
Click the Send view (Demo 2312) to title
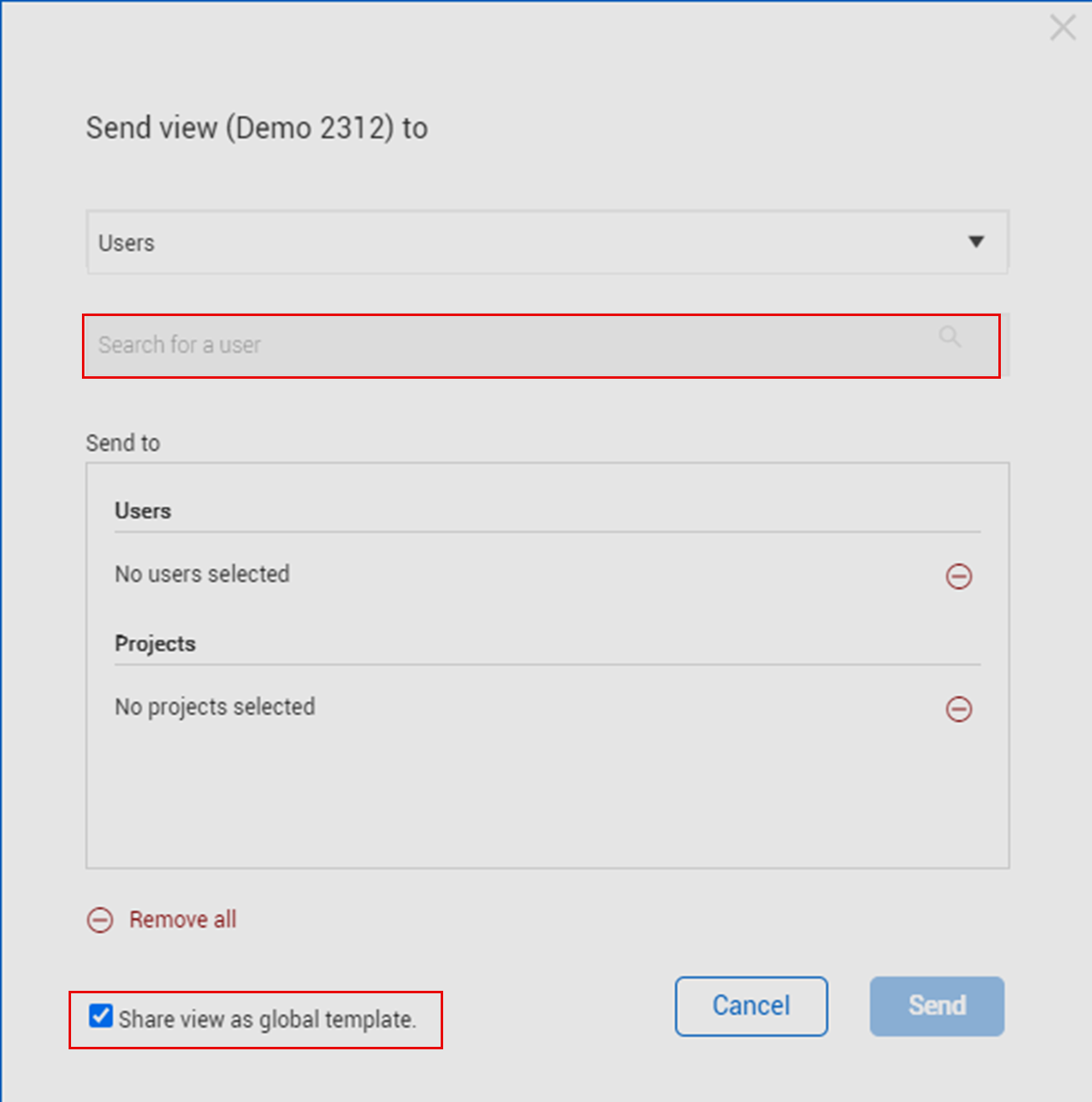[257, 128]
